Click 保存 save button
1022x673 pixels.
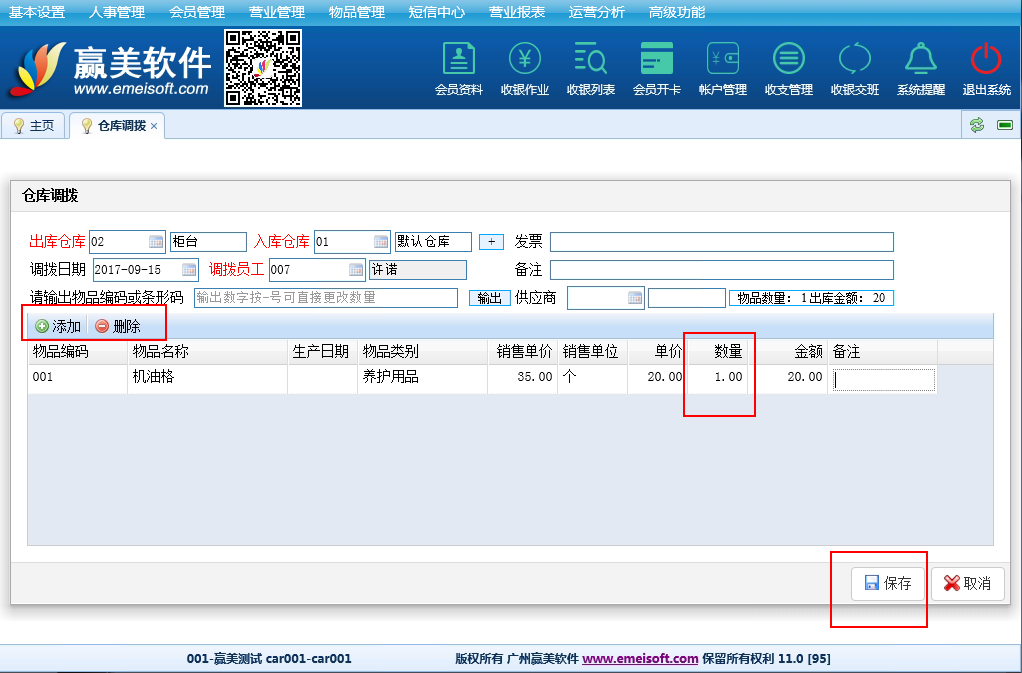coord(888,584)
